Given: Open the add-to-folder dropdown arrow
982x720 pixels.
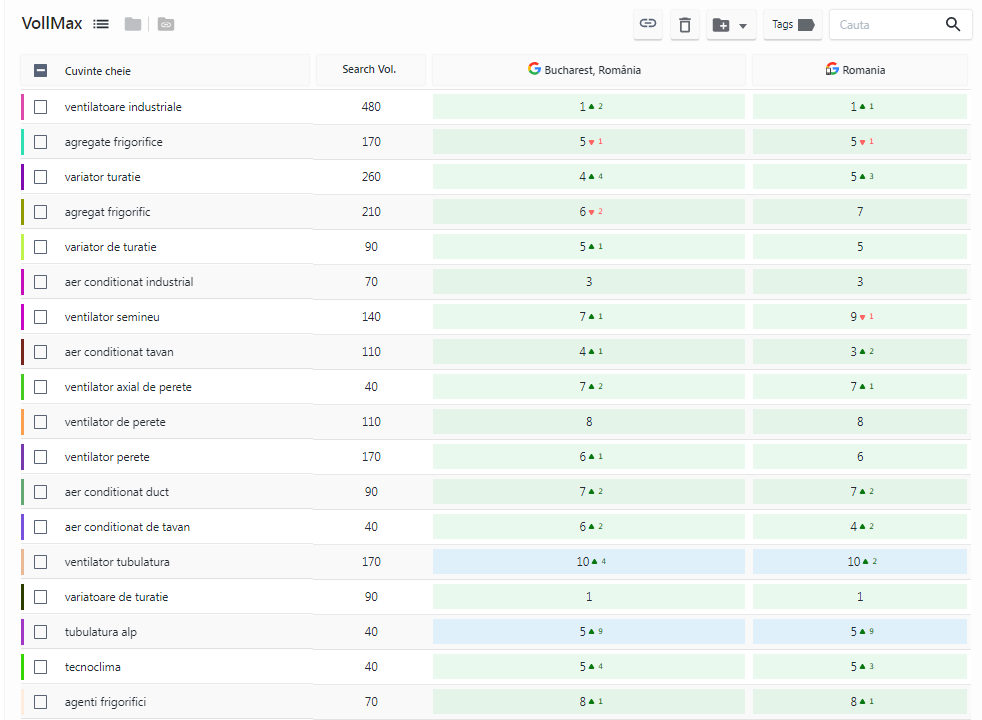Looking at the screenshot, I should (x=743, y=24).
